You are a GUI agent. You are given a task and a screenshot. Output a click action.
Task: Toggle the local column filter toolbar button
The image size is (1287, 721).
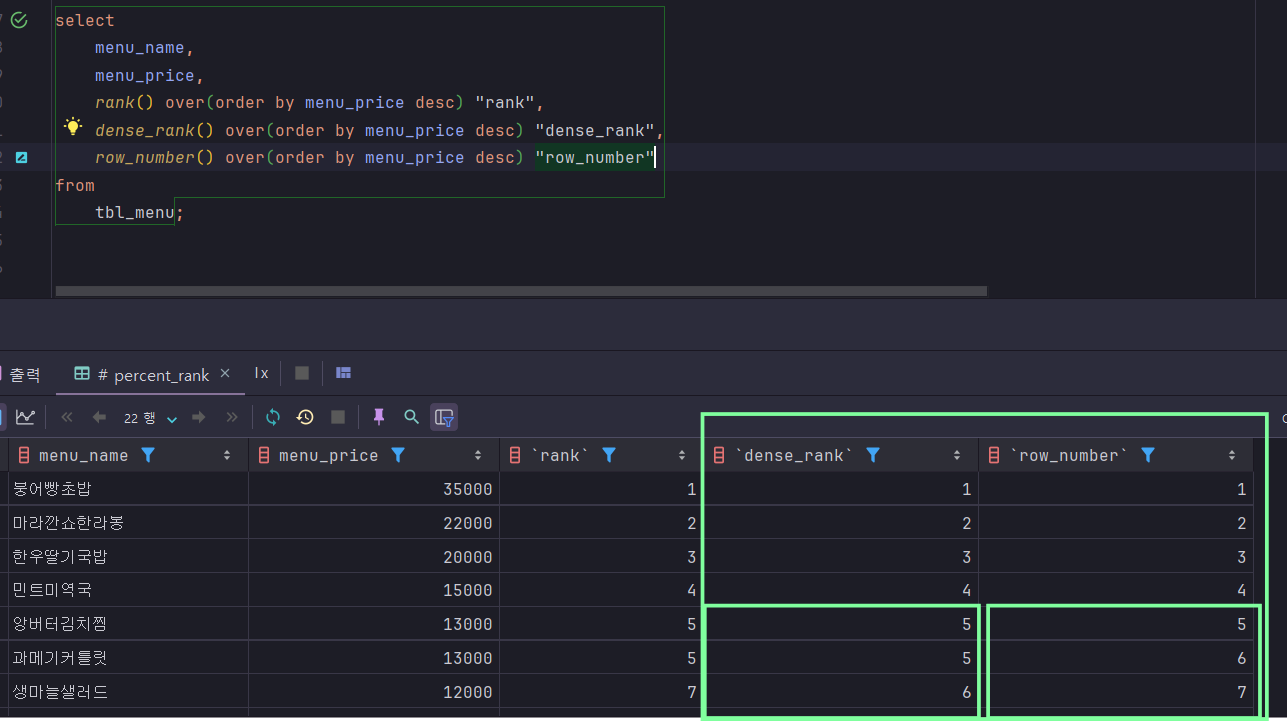pyautogui.click(x=444, y=417)
